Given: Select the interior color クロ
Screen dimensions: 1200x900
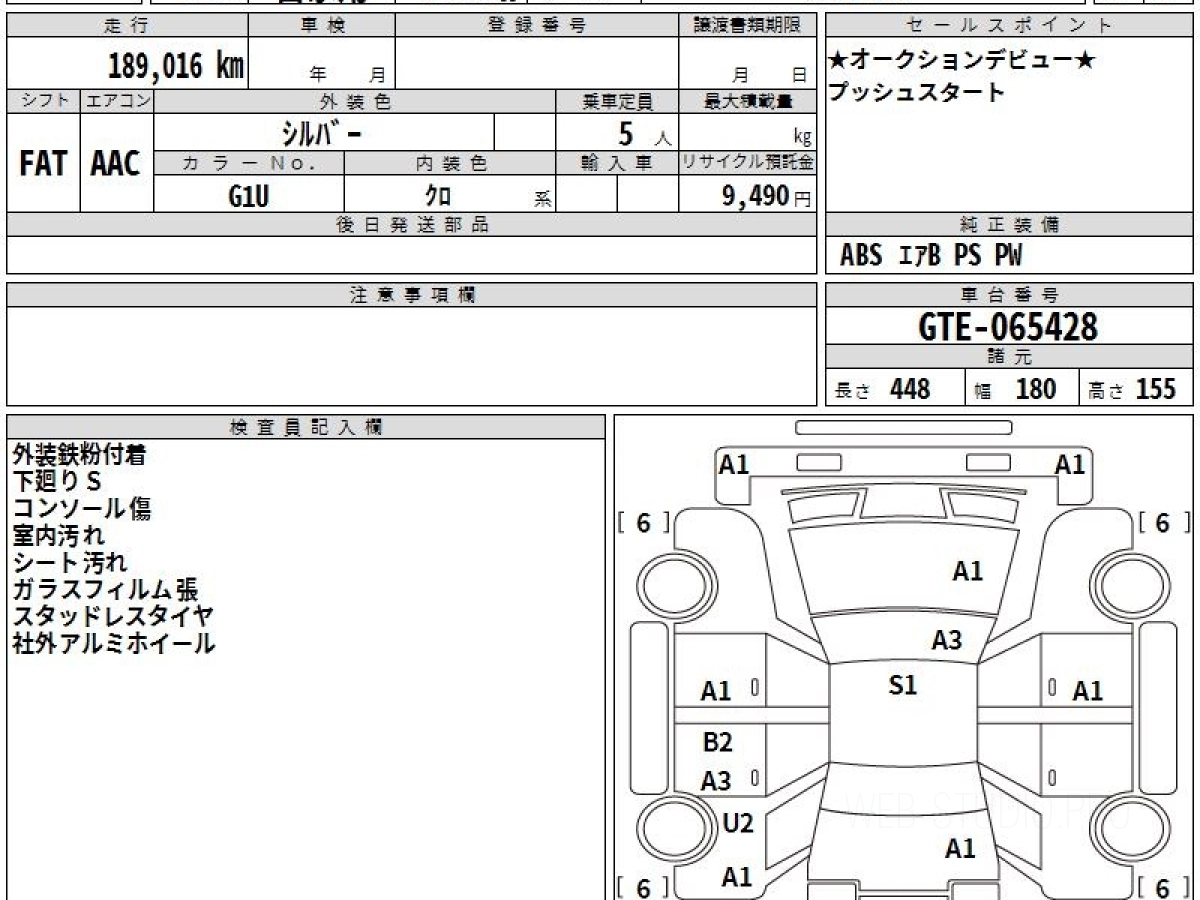Looking at the screenshot, I should 438,196.
